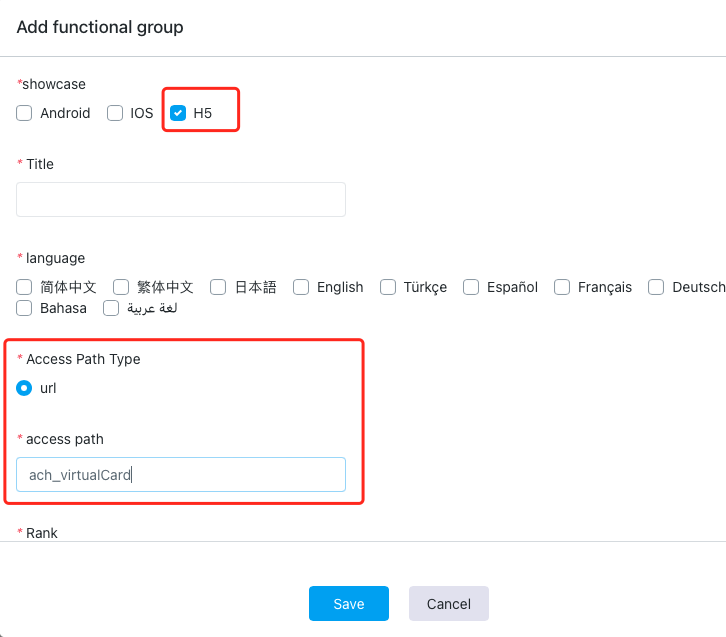Tick the Deutsch language checkbox

click(x=656, y=287)
